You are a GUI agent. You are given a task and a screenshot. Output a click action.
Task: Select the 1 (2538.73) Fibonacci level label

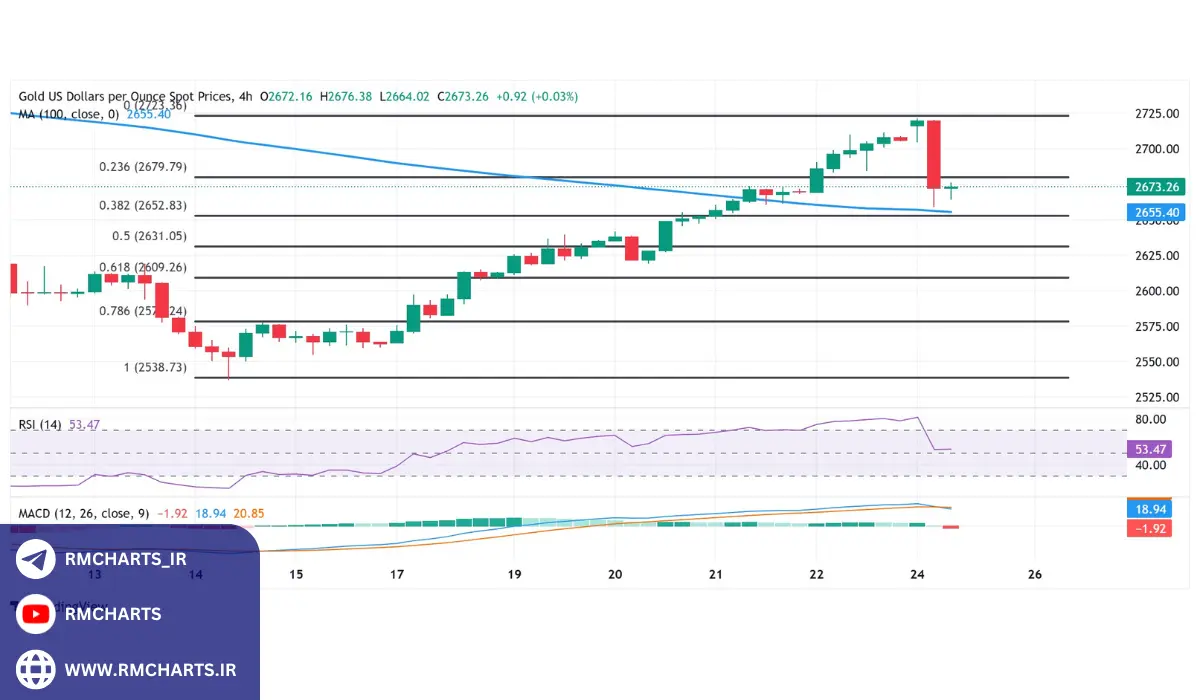click(x=155, y=368)
